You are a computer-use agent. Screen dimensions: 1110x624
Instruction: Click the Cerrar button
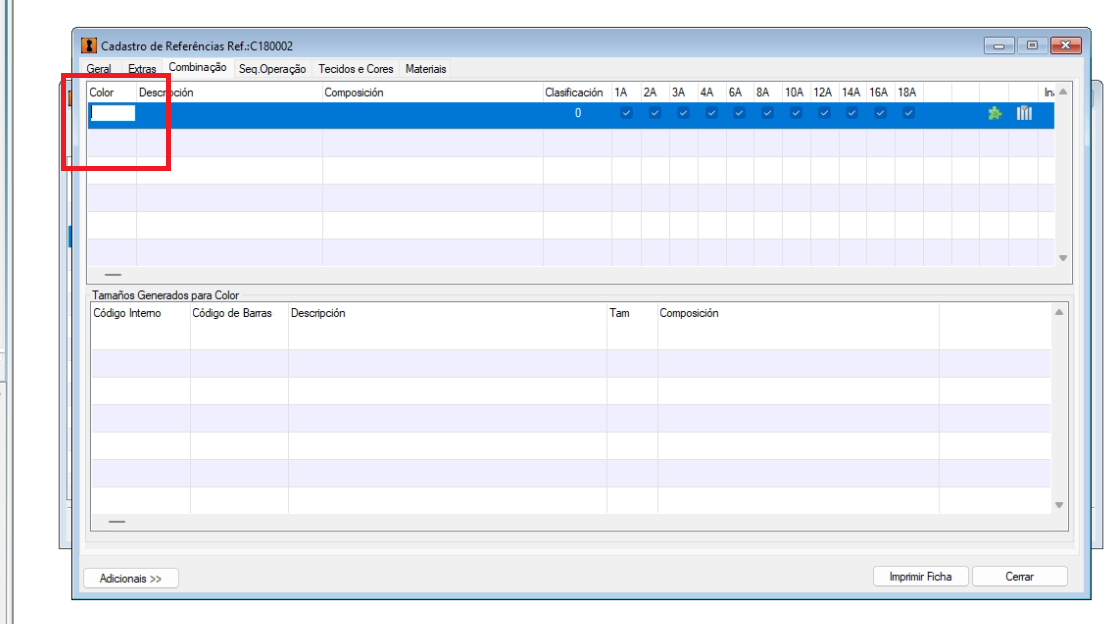(1019, 577)
